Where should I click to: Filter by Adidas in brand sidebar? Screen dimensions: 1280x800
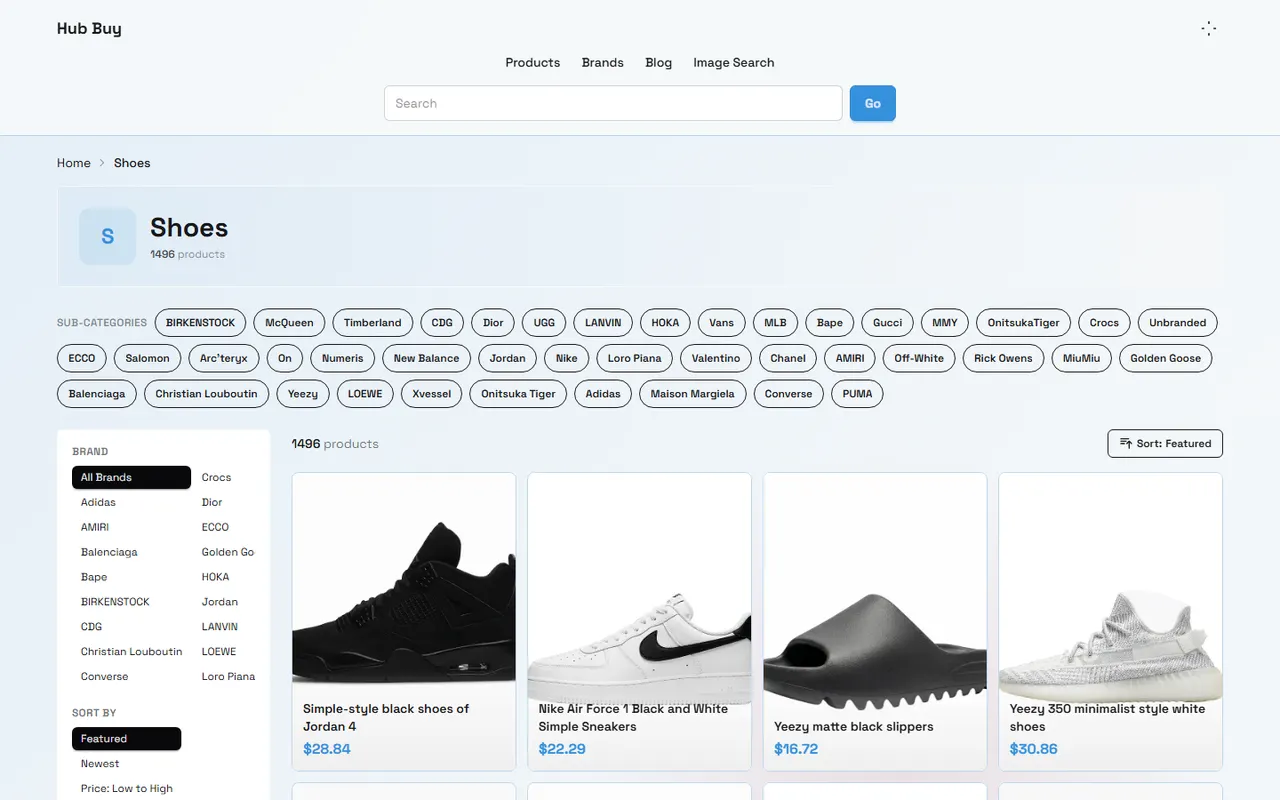[x=98, y=502]
